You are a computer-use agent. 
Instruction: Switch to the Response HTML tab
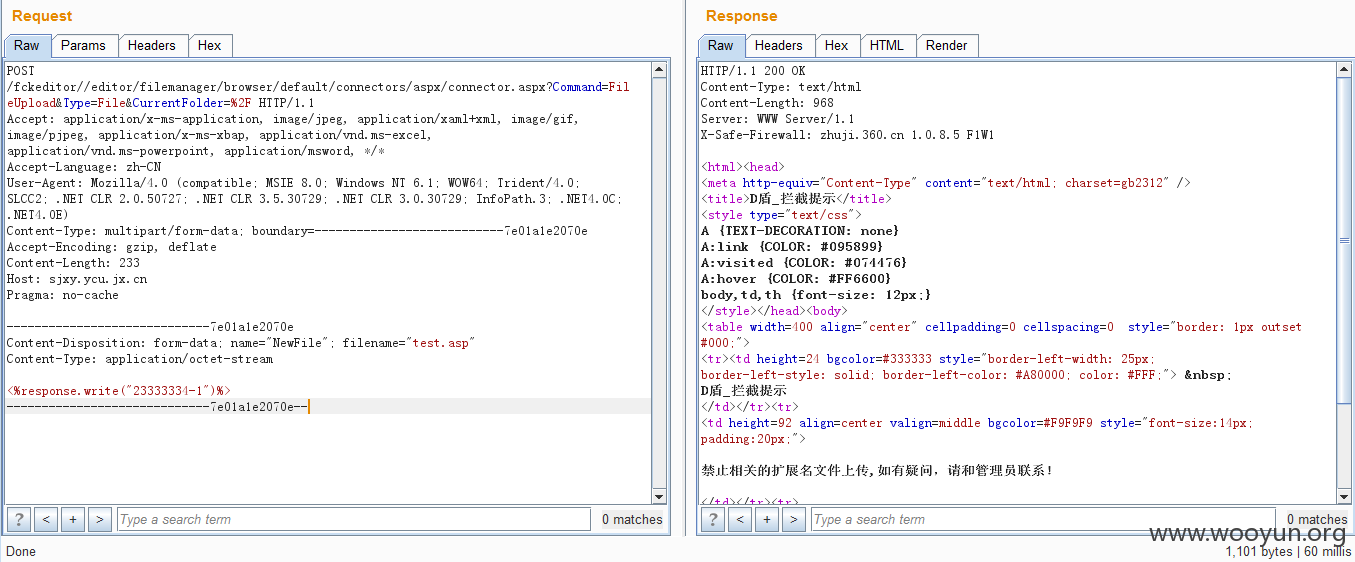(886, 45)
